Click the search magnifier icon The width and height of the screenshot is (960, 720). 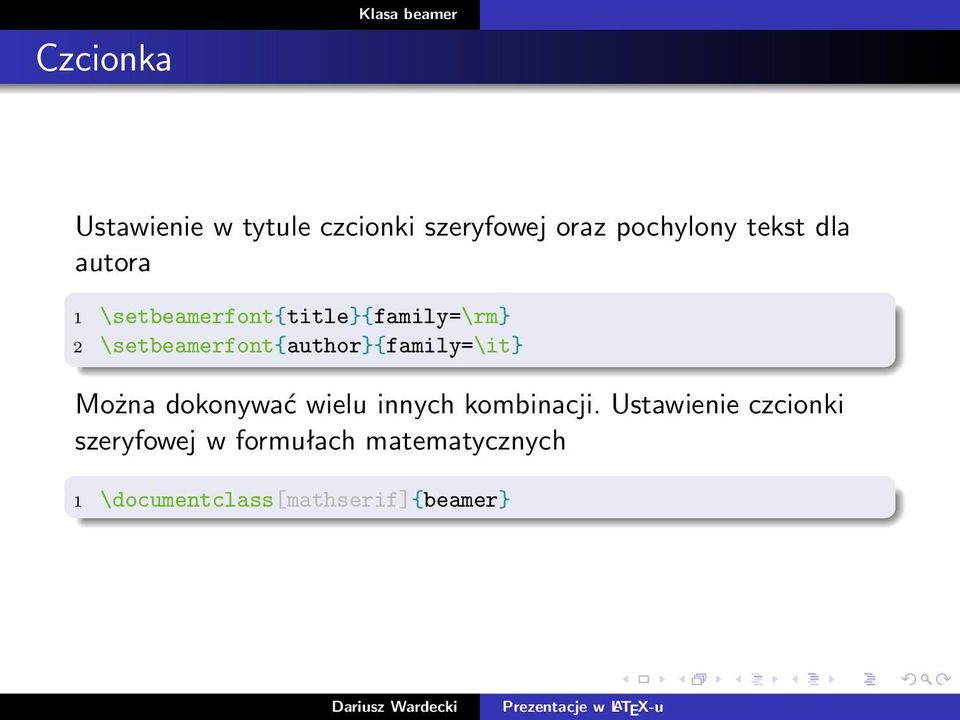click(x=926, y=679)
